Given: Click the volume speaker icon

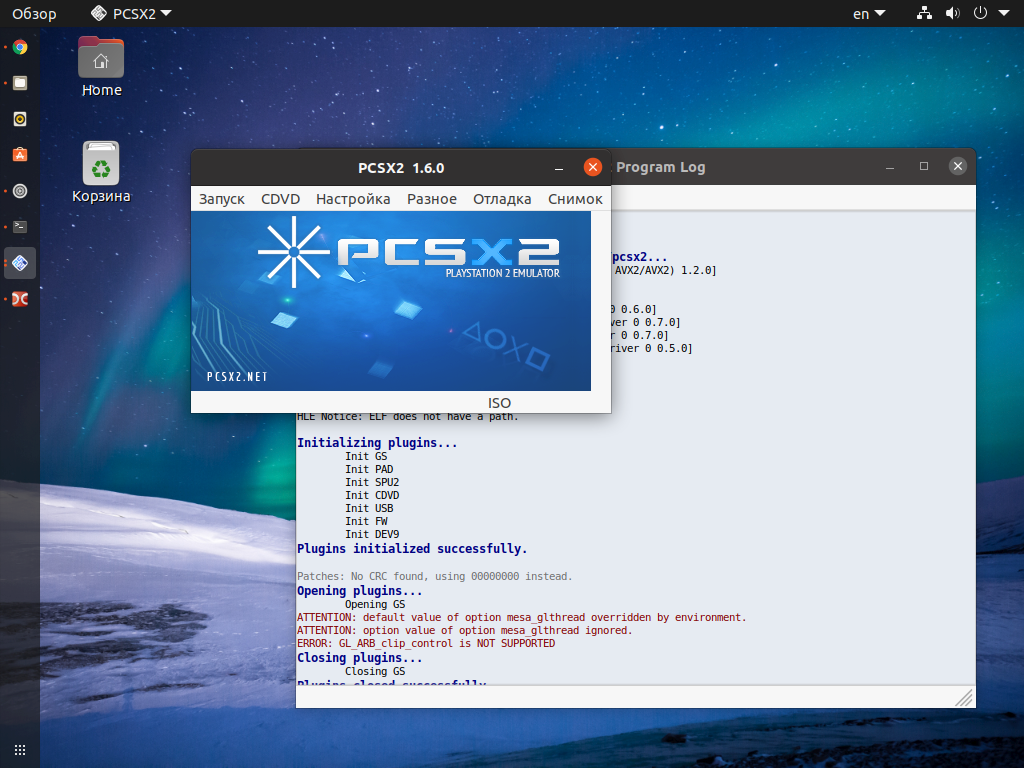Looking at the screenshot, I should click(953, 13).
